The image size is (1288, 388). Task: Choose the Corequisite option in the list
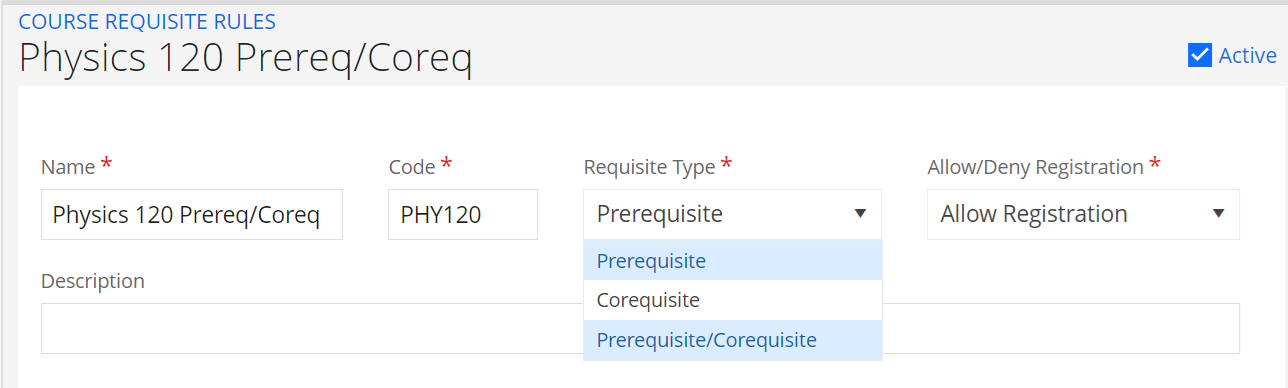pyautogui.click(x=733, y=300)
